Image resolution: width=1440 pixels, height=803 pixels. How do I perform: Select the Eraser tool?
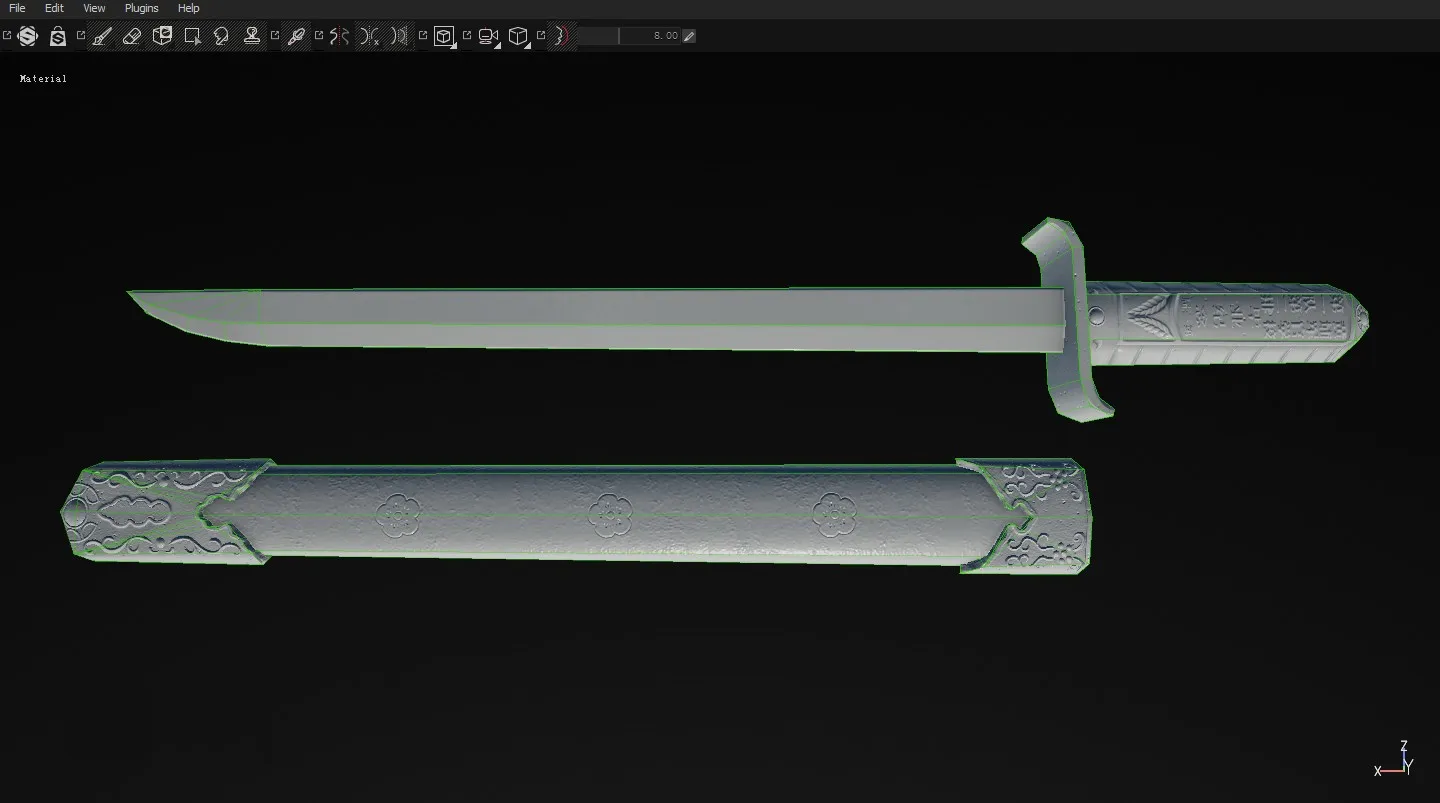pos(132,36)
